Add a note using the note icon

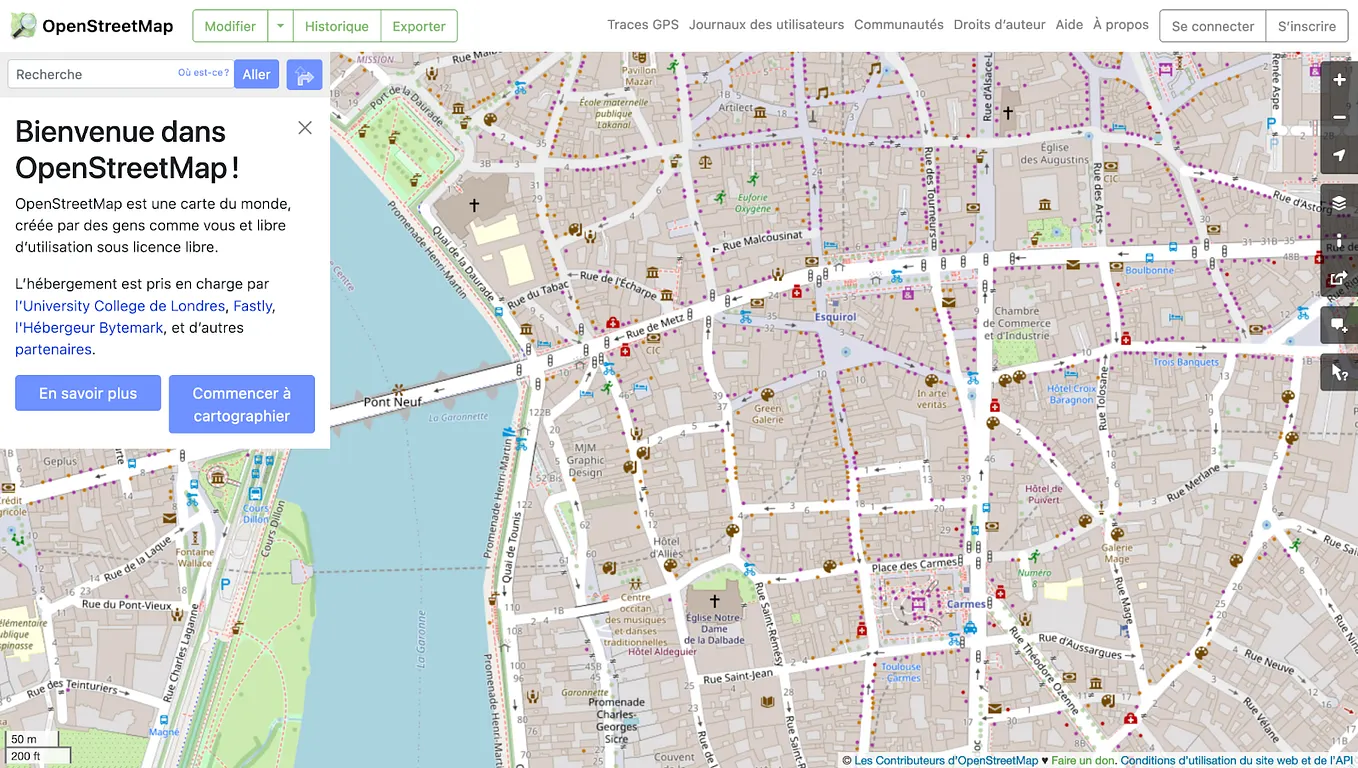(x=1338, y=324)
